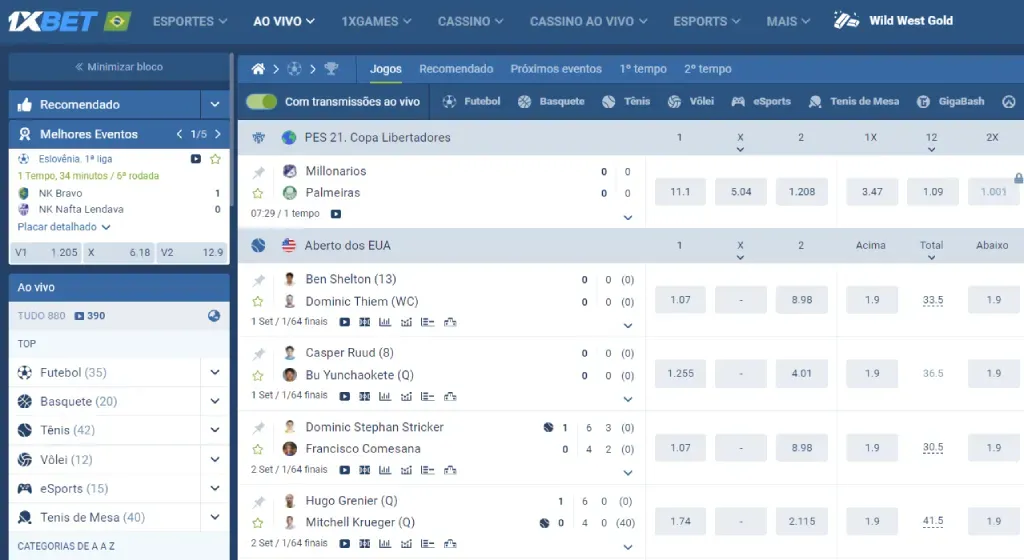1024x560 pixels.
Task: Click the soccer ball breadcrumb icon
Action: (x=295, y=69)
